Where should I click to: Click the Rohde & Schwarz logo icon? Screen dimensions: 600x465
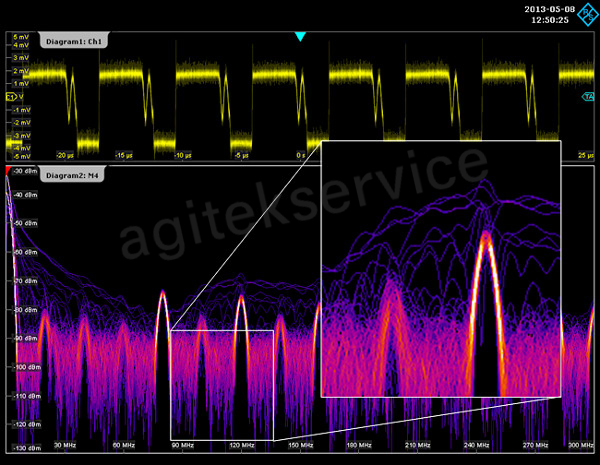click(587, 14)
